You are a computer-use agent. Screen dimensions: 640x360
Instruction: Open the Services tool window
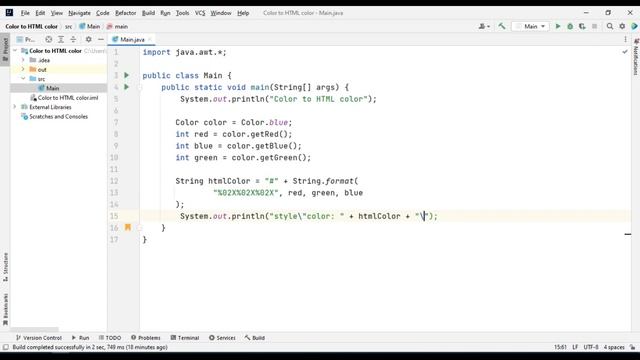(x=222, y=338)
